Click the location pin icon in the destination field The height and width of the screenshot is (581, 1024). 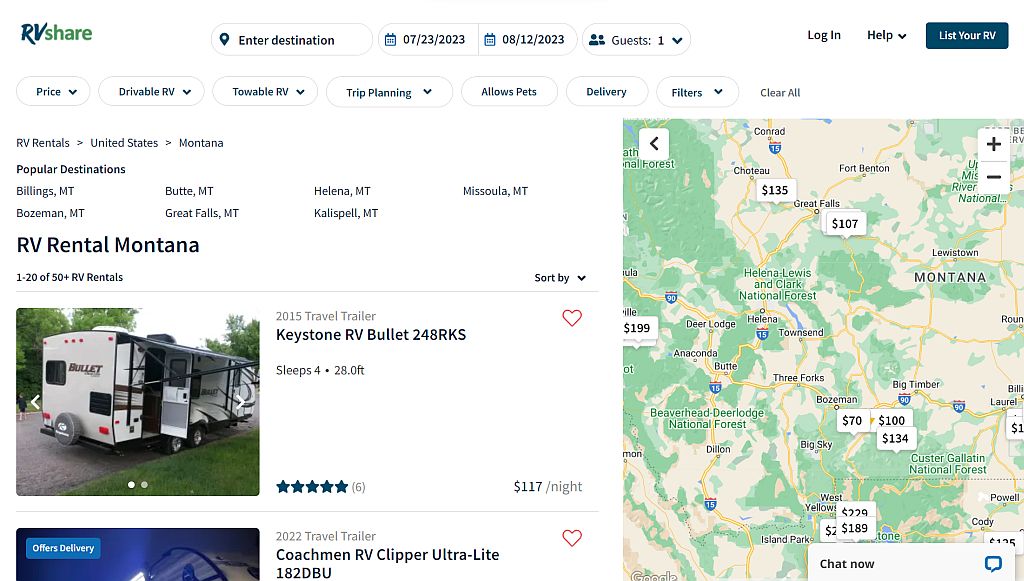click(224, 40)
